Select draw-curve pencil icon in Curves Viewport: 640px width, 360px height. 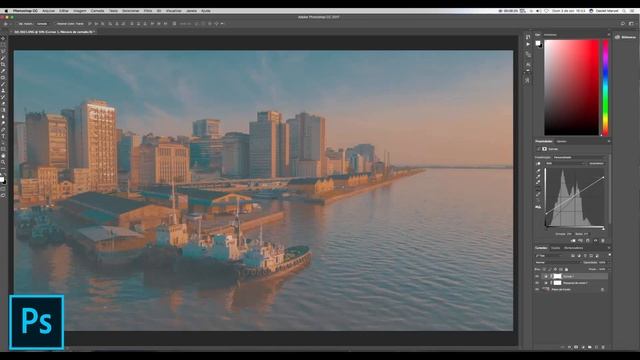(538, 195)
